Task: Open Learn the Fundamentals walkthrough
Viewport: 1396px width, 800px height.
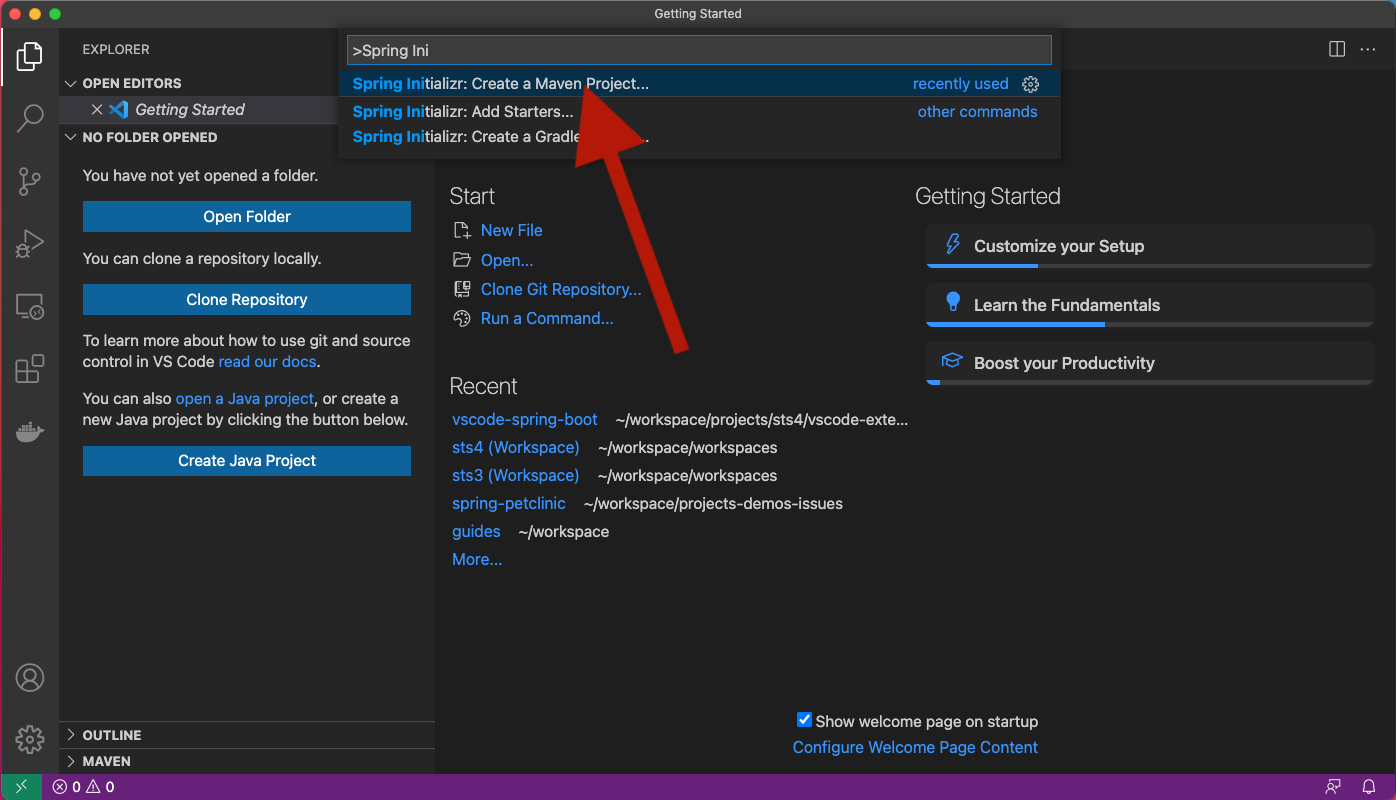Action: point(1150,305)
